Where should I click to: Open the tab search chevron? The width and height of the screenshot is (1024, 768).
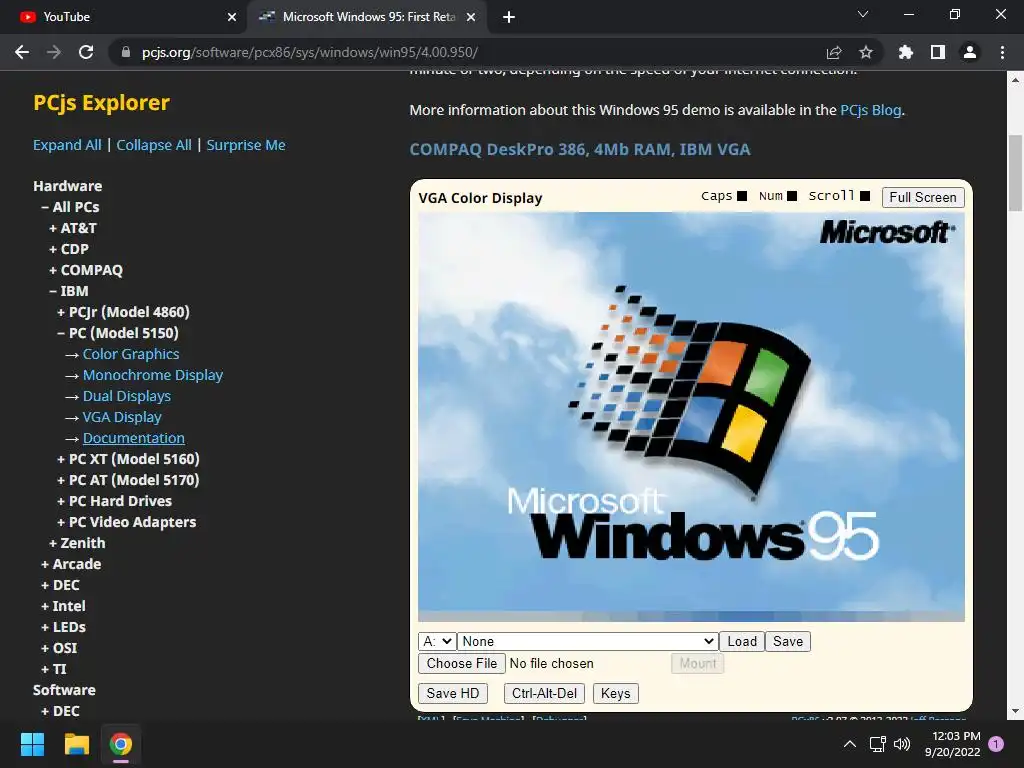pos(863,14)
